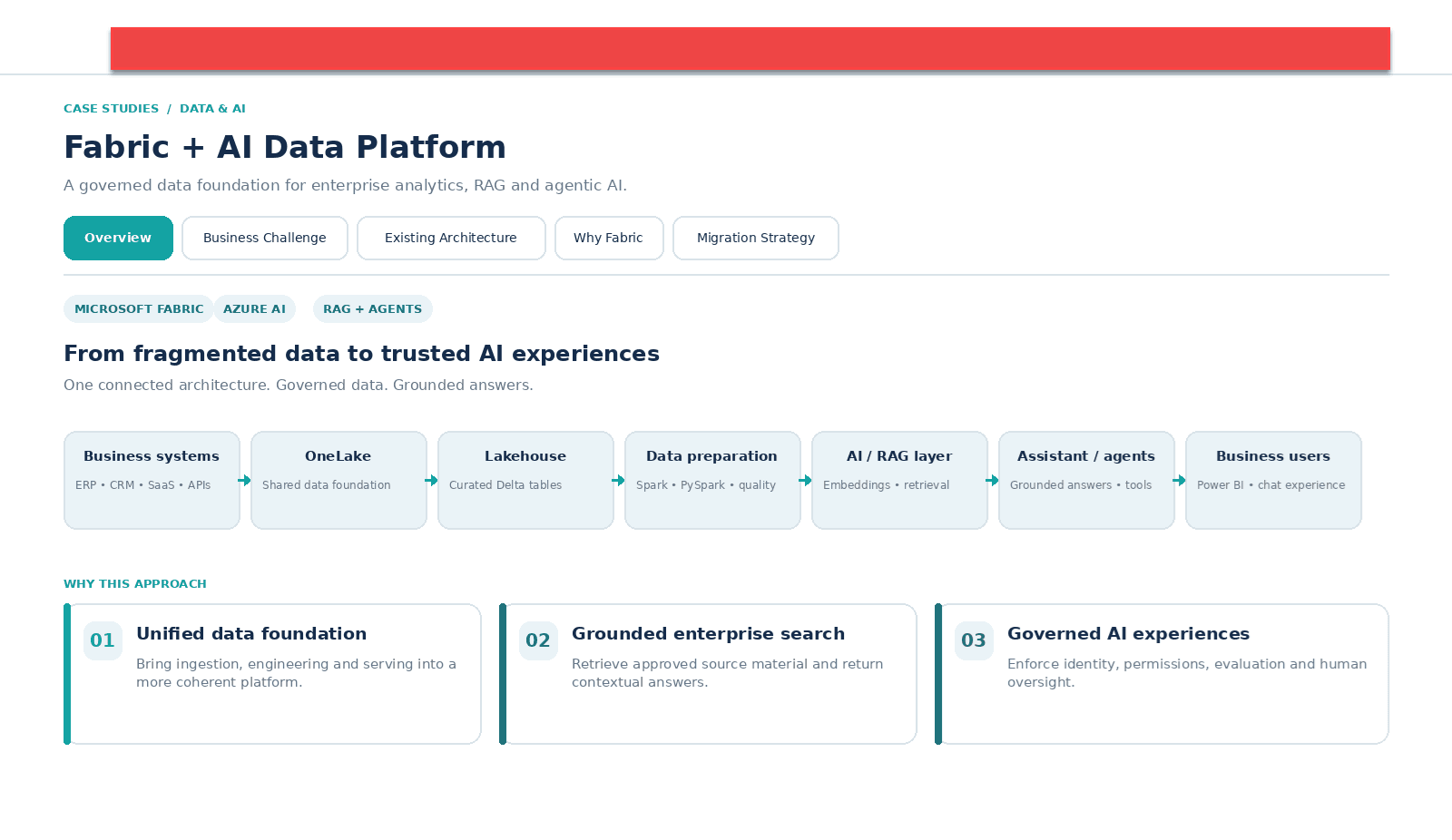Click the AI / RAG layer card
This screenshot has width=1452, height=840.
point(899,480)
